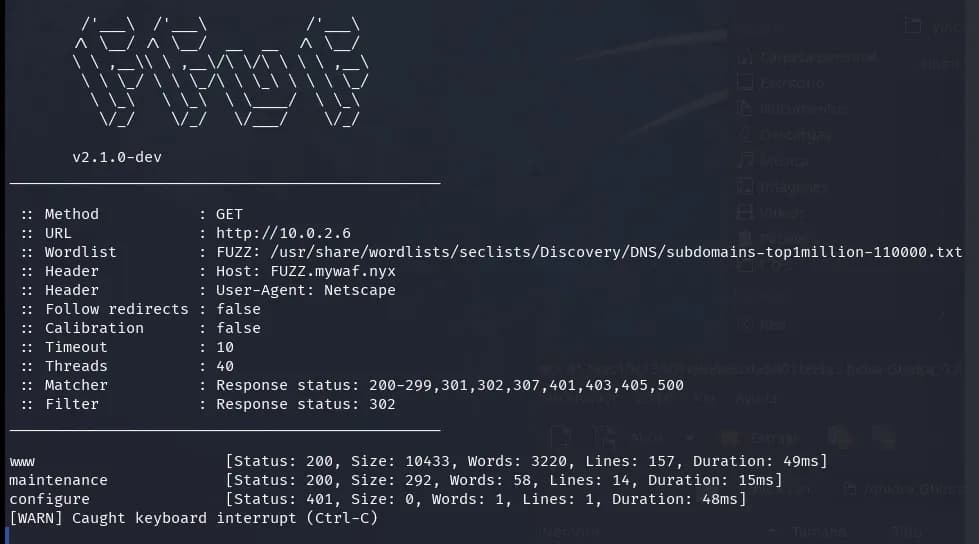979x544 pixels.
Task: Click the Escritorio folder icon in background sidebar
Action: 745,82
